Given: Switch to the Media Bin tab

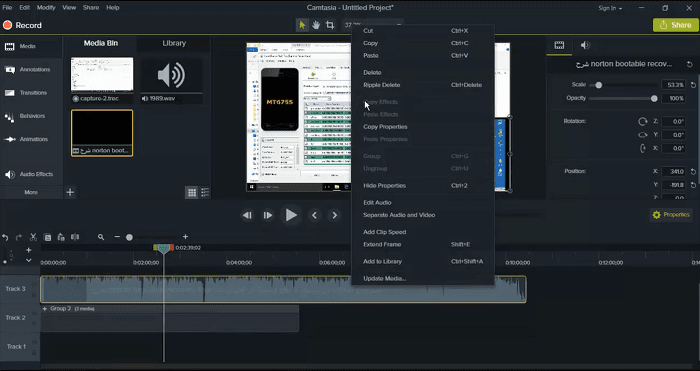Looking at the screenshot, I should (x=101, y=43).
